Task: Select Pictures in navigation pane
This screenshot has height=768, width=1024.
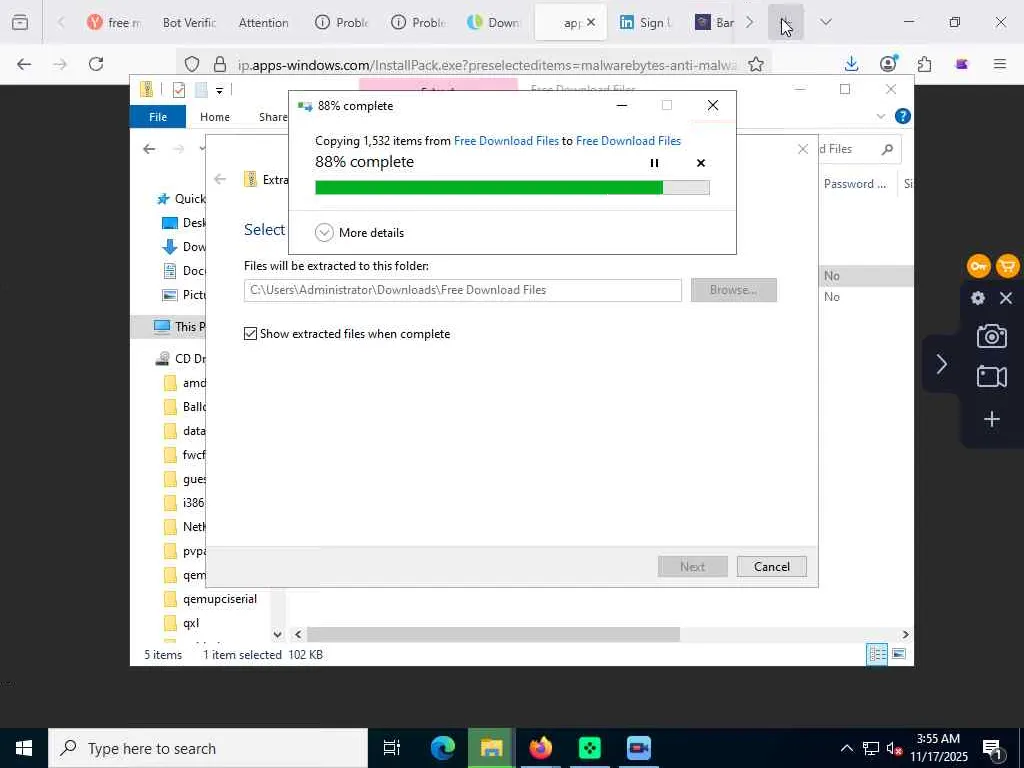Action: click(x=184, y=295)
